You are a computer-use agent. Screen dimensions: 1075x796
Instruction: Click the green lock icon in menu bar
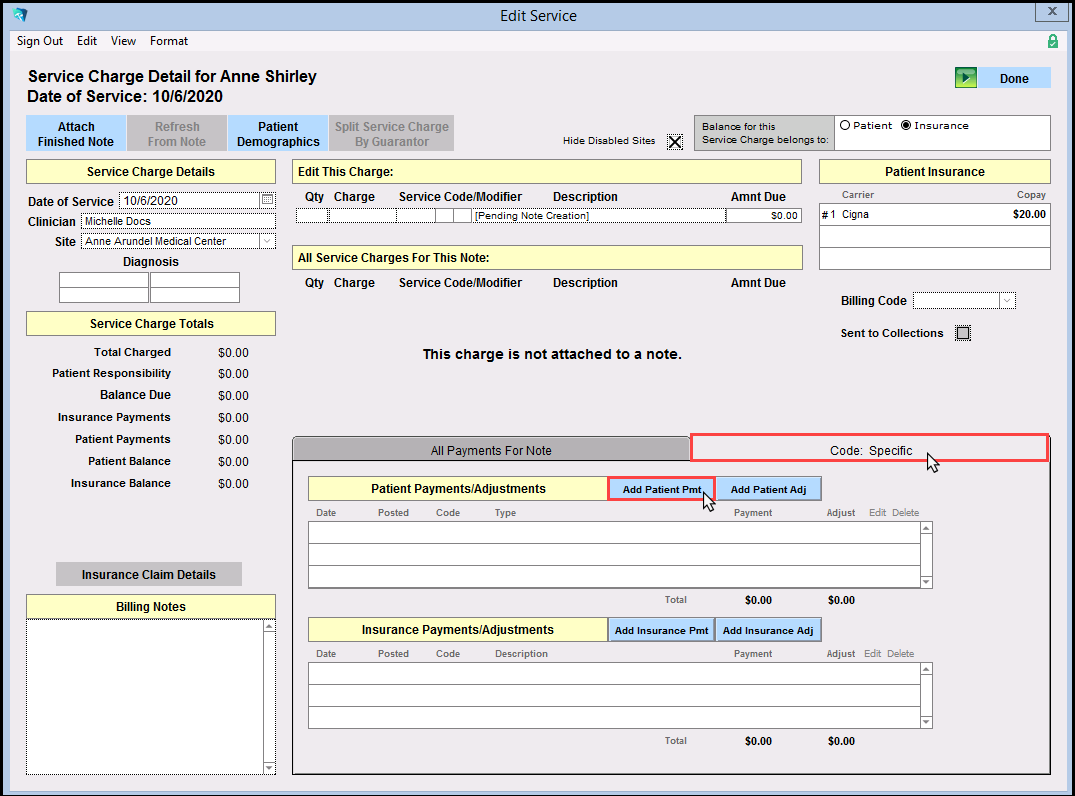[x=1052, y=41]
